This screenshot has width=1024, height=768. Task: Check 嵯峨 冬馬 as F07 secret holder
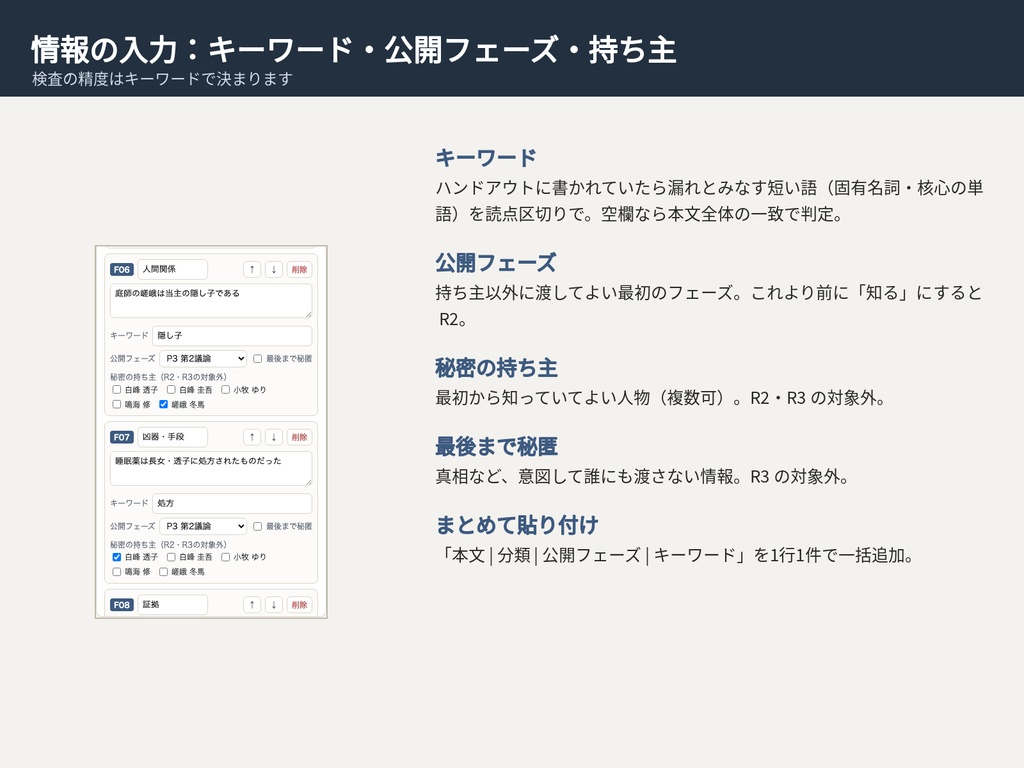click(163, 572)
